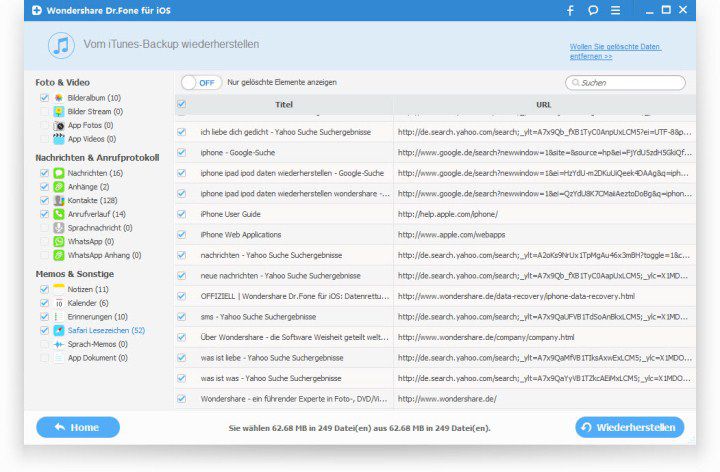Screen dimensions: 720x472
Task: Select Sprach-Memos (0) category
Action: (97, 344)
